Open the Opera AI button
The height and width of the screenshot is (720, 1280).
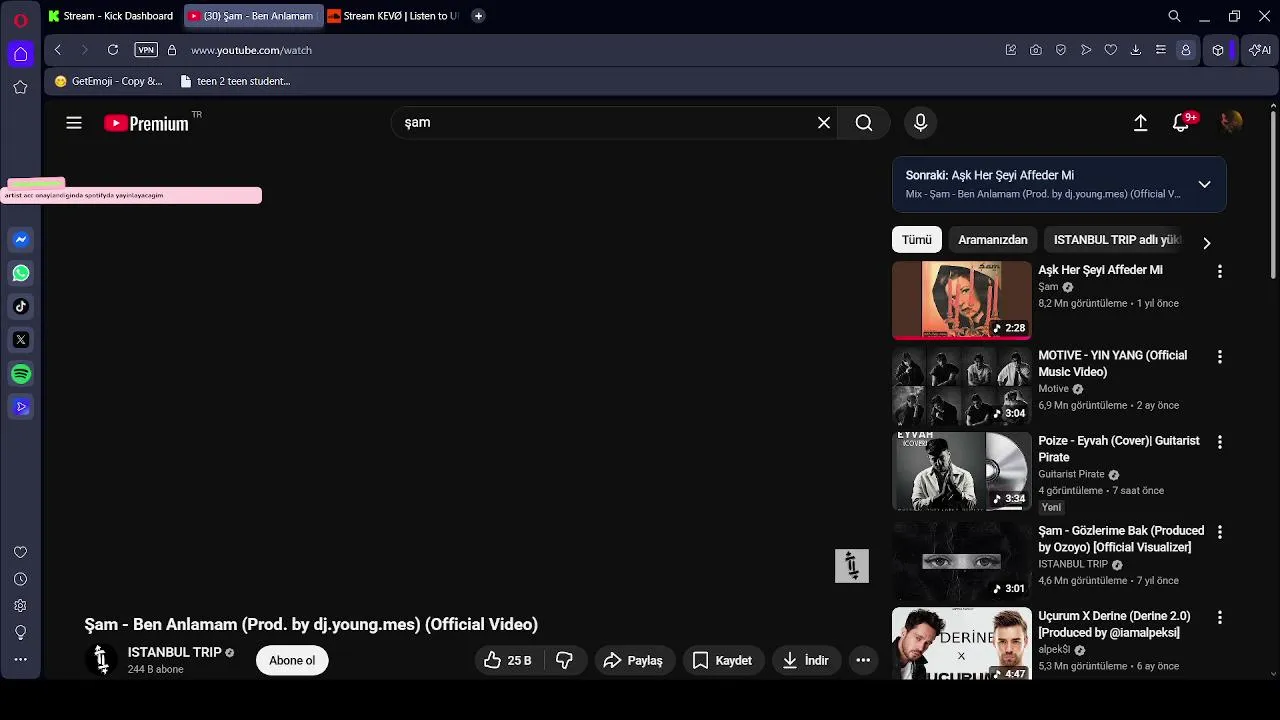[1260, 50]
